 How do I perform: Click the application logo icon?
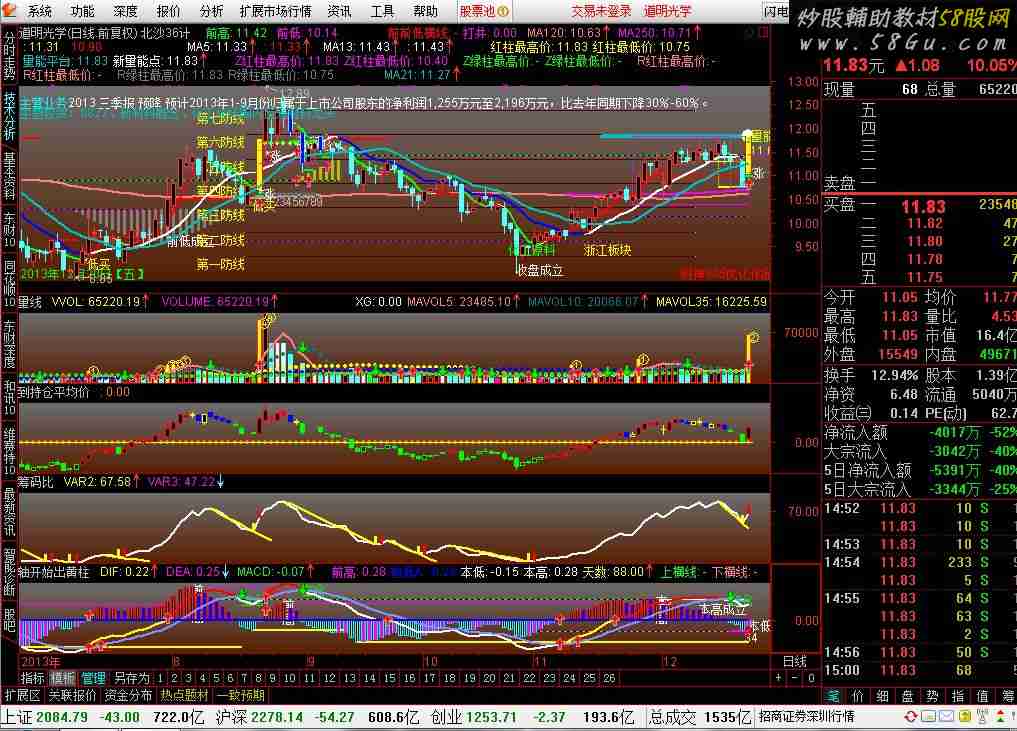[10, 11]
